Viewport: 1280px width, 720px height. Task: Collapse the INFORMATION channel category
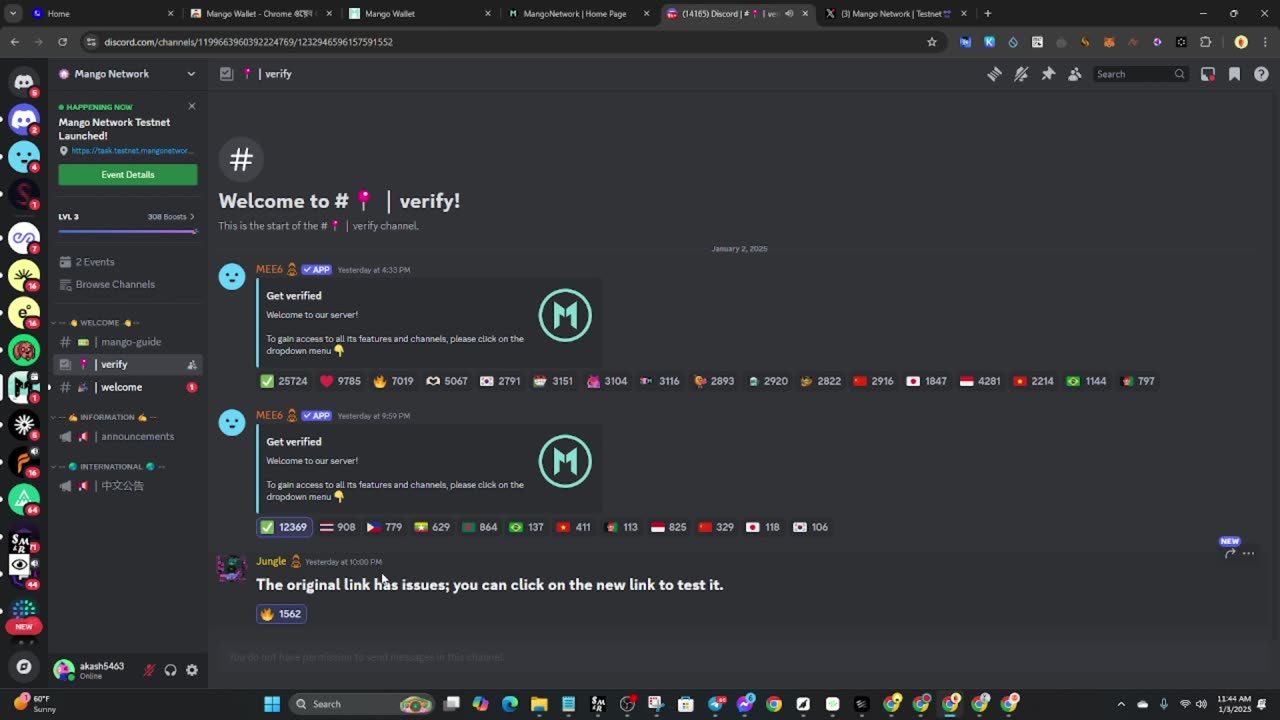tap(107, 417)
